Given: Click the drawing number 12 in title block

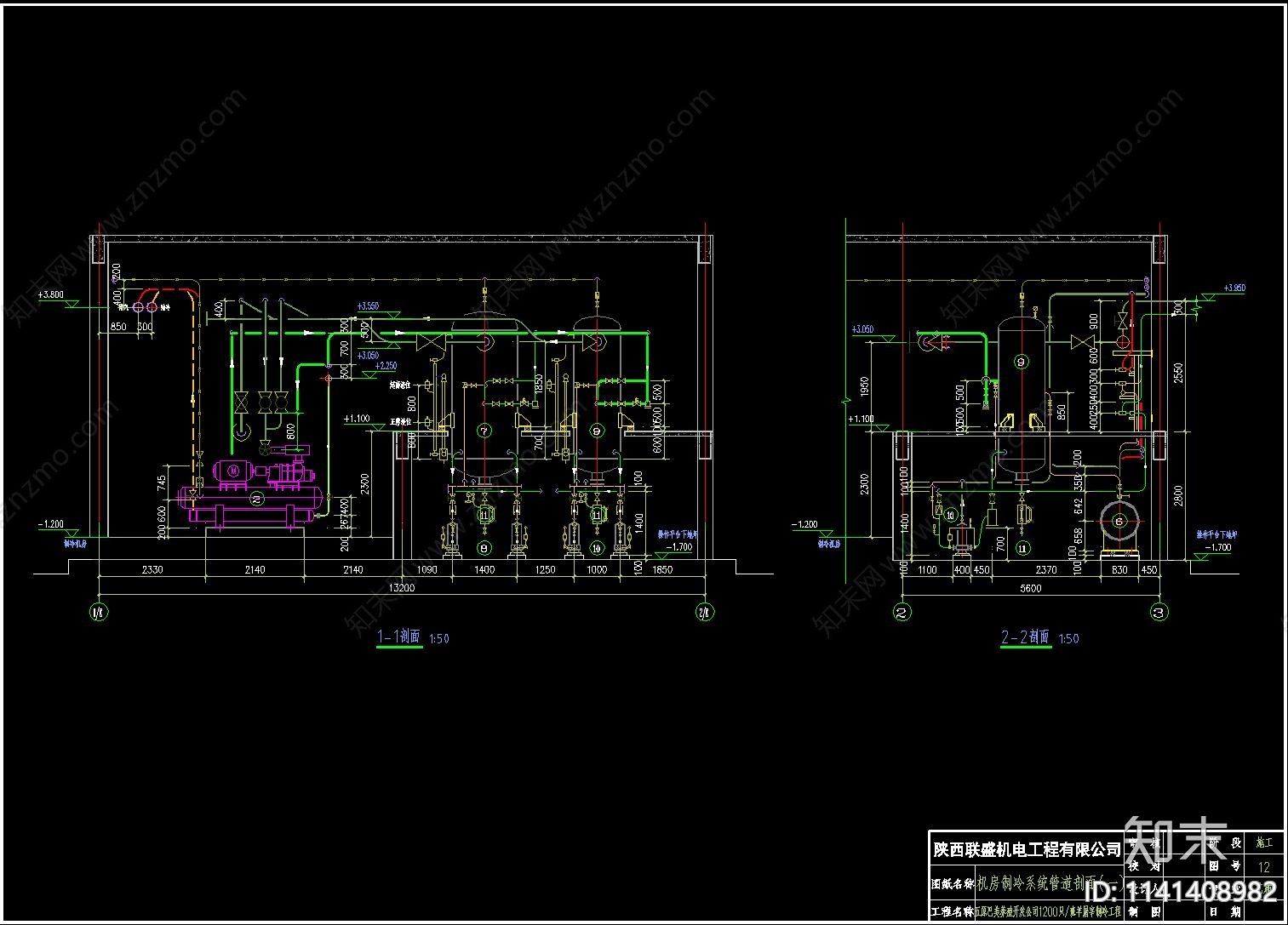Looking at the screenshot, I should tap(1263, 867).
